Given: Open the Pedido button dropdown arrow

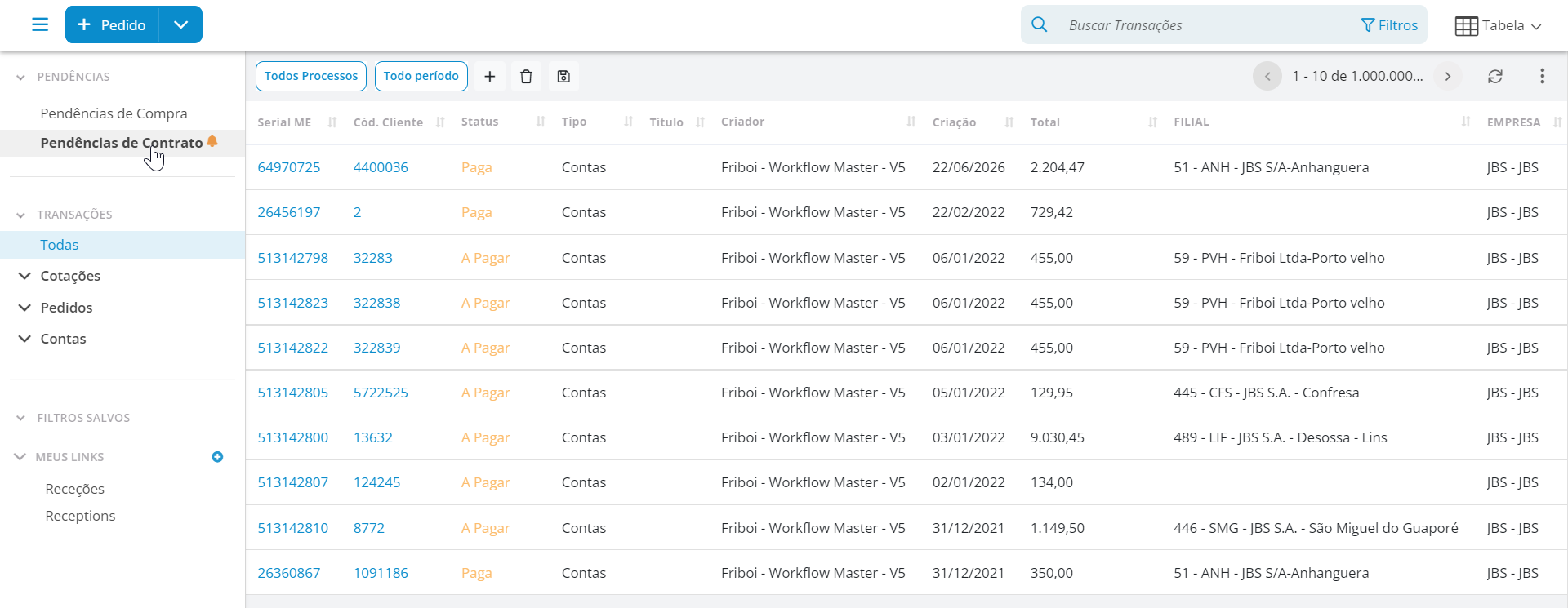Looking at the screenshot, I should pyautogui.click(x=181, y=24).
